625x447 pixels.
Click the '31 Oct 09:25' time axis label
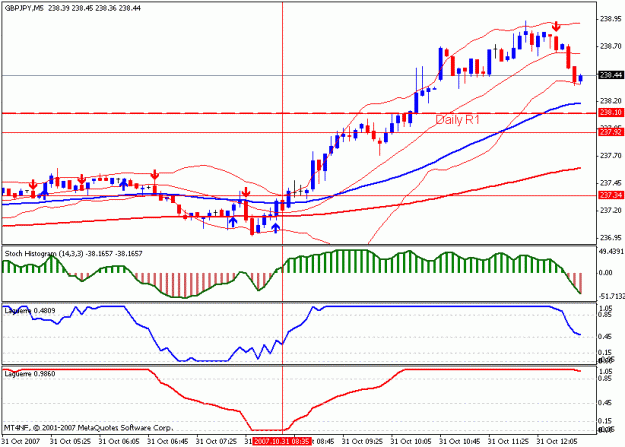(362, 441)
